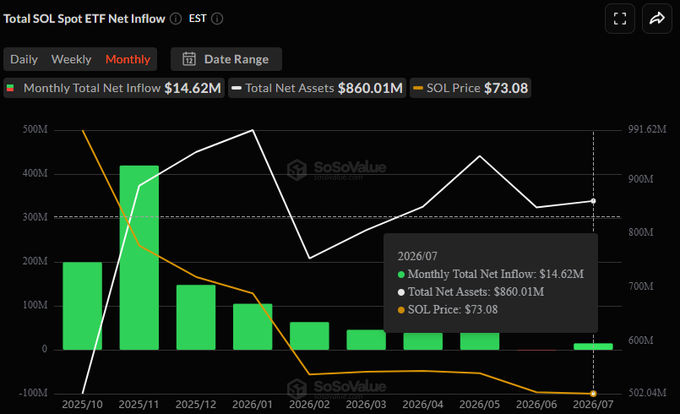Click the small 2026/07 green bar

(593, 346)
